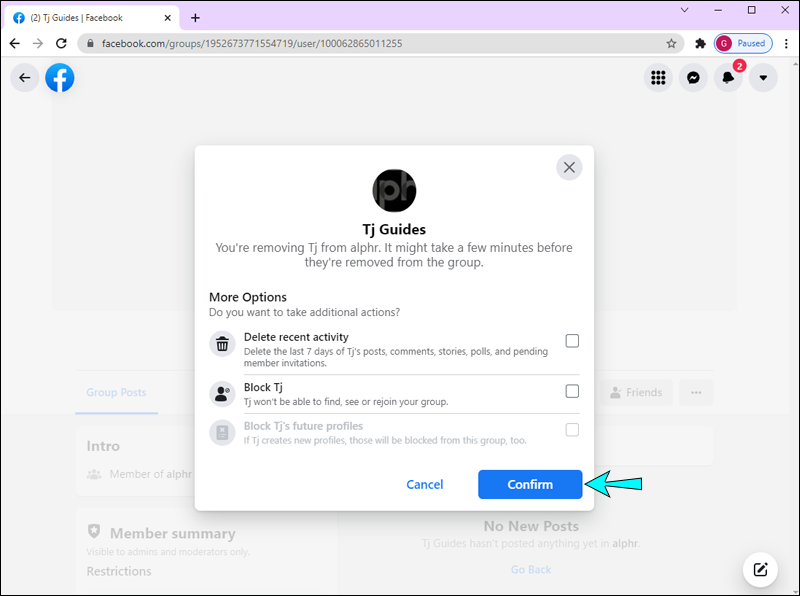This screenshot has height=596, width=800.
Task: Open the Facebook menu grid icon
Action: [x=658, y=78]
